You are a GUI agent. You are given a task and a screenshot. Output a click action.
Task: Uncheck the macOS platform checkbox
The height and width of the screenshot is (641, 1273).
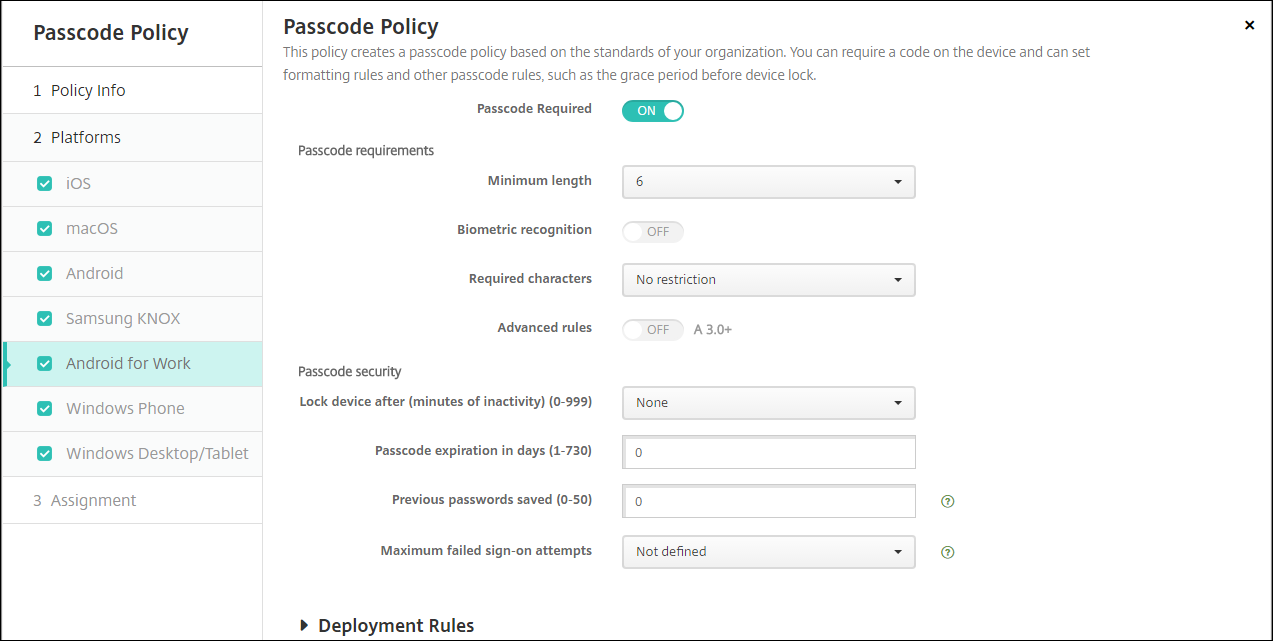point(44,229)
